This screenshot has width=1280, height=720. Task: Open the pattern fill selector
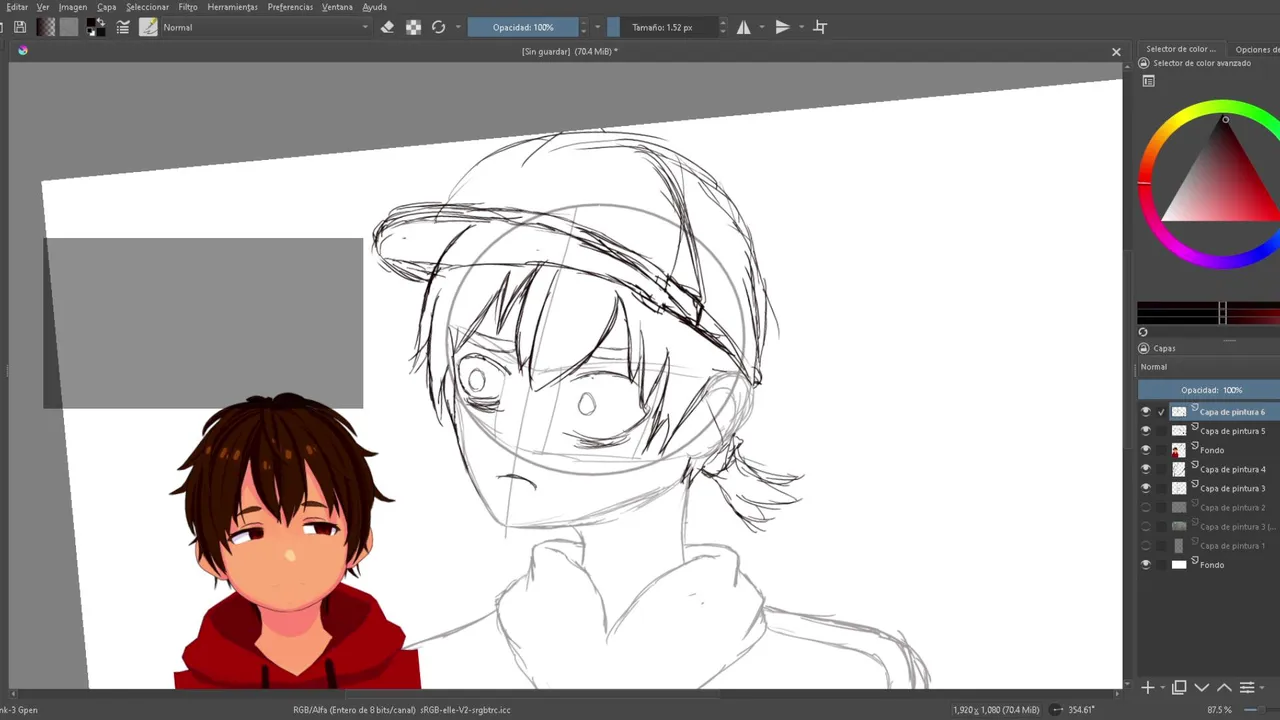coord(69,27)
